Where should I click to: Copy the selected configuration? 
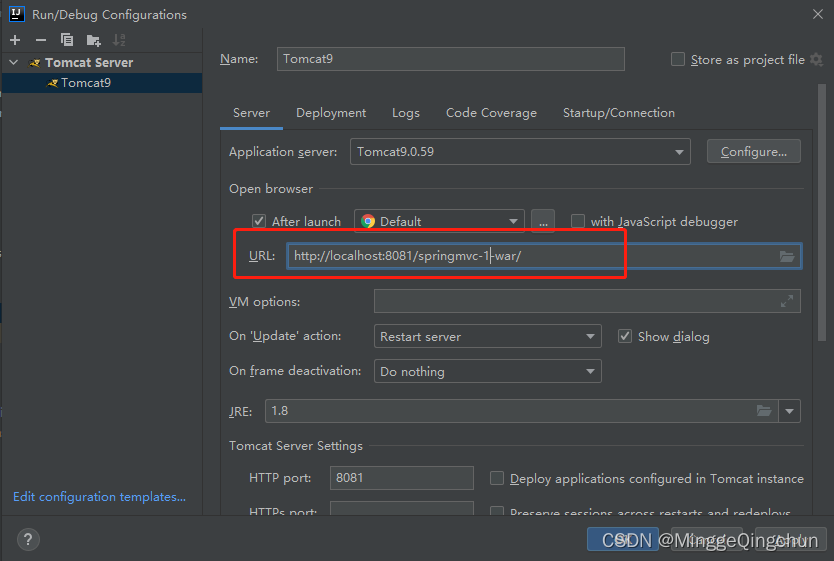(67, 40)
